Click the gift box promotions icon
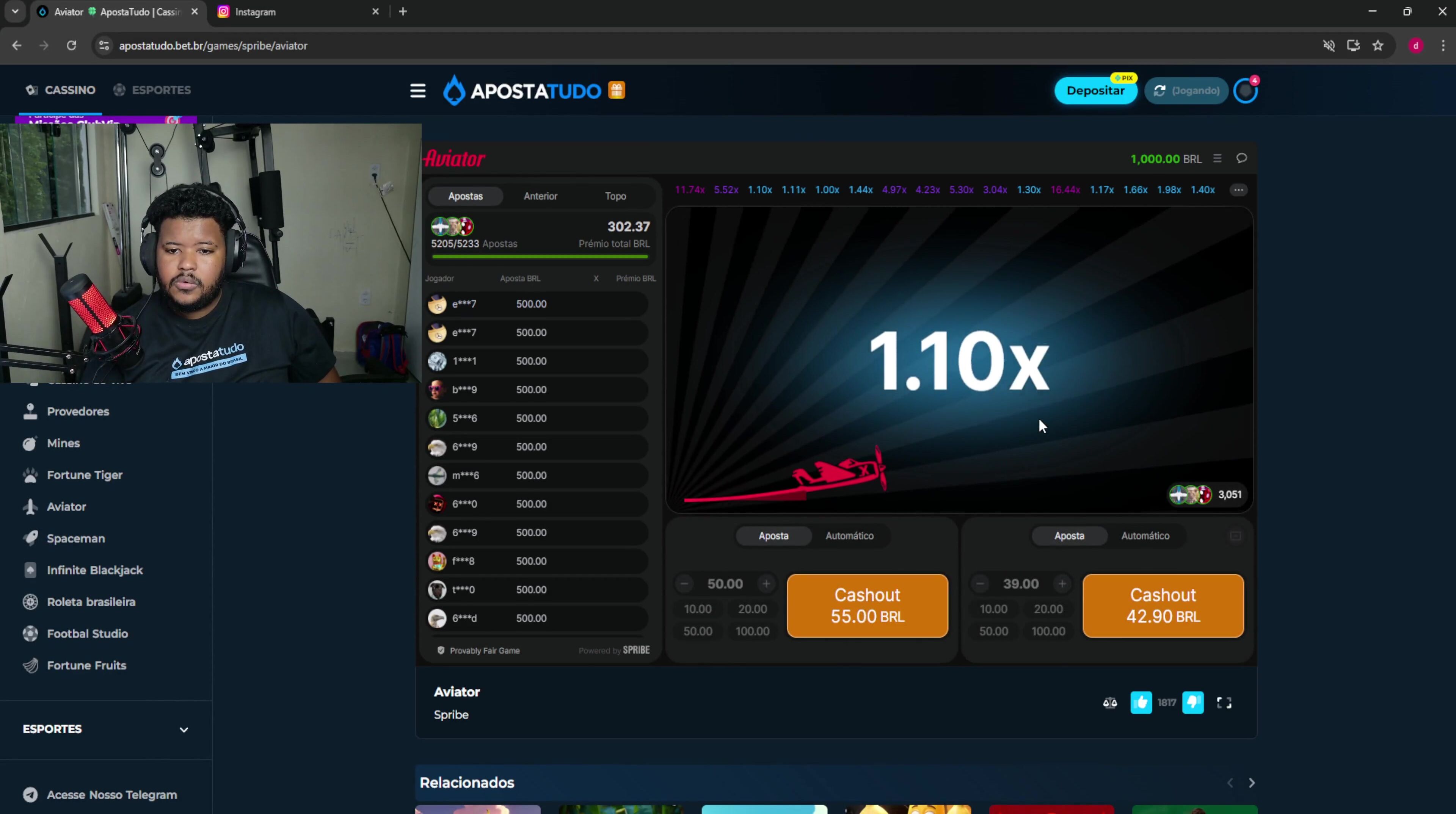 617,91
